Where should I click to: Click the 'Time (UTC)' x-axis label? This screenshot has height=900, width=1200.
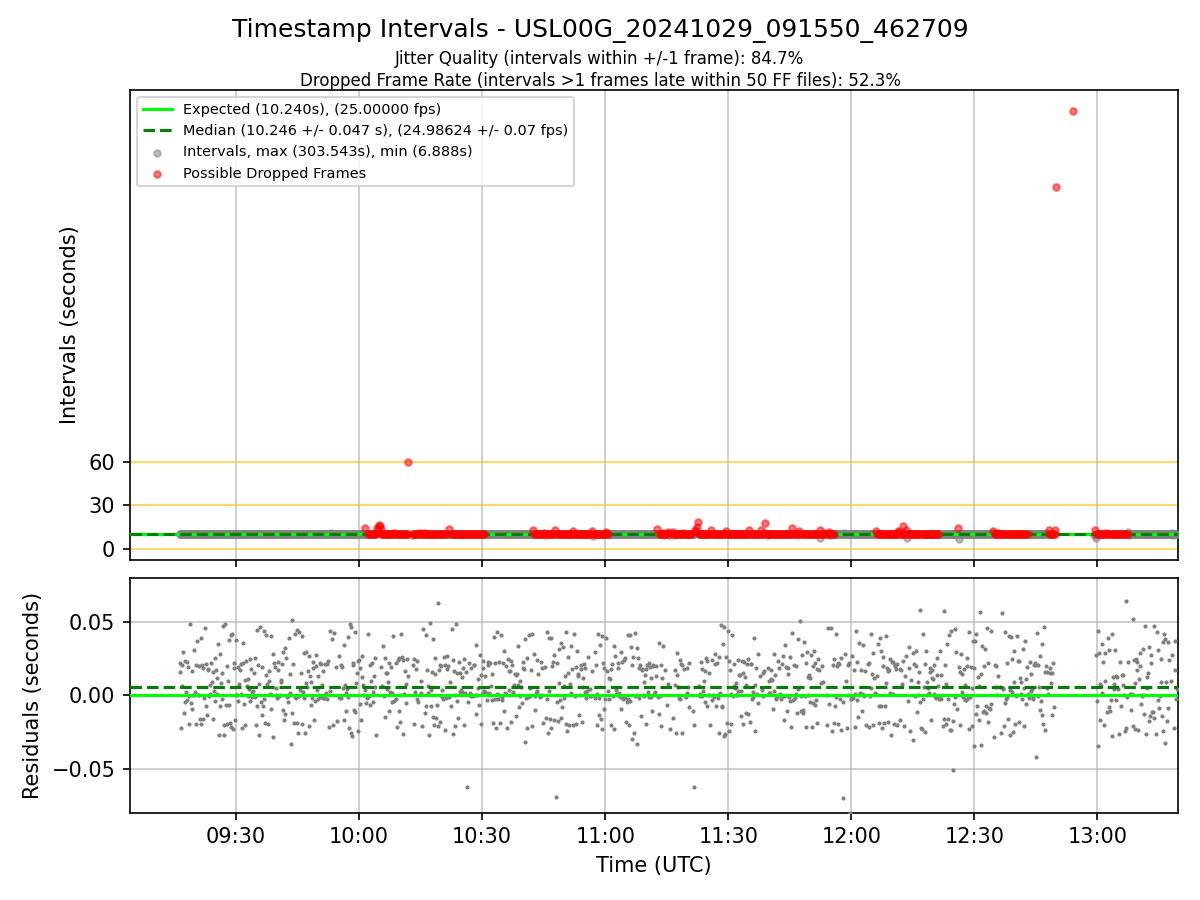tap(653, 865)
